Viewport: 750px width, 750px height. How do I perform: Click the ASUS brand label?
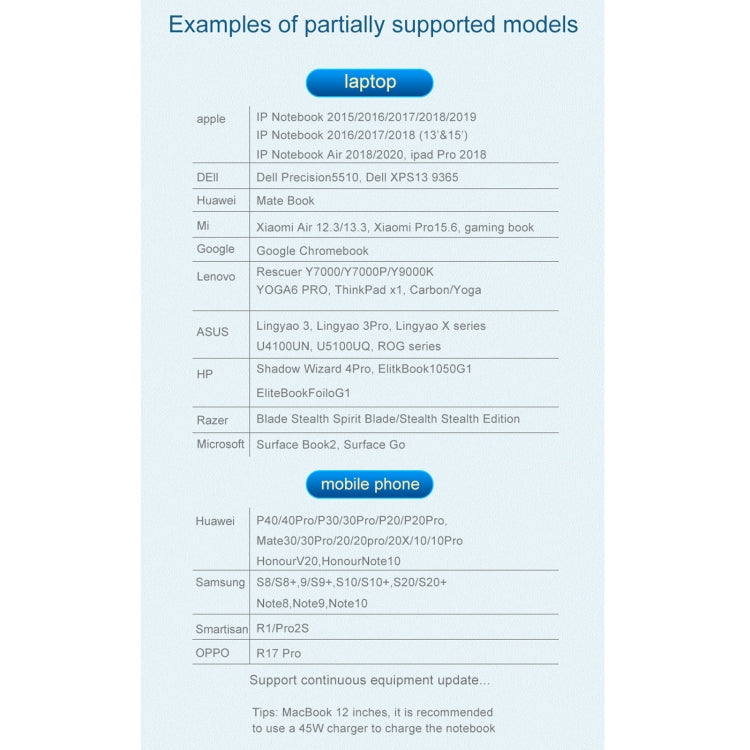click(x=212, y=332)
